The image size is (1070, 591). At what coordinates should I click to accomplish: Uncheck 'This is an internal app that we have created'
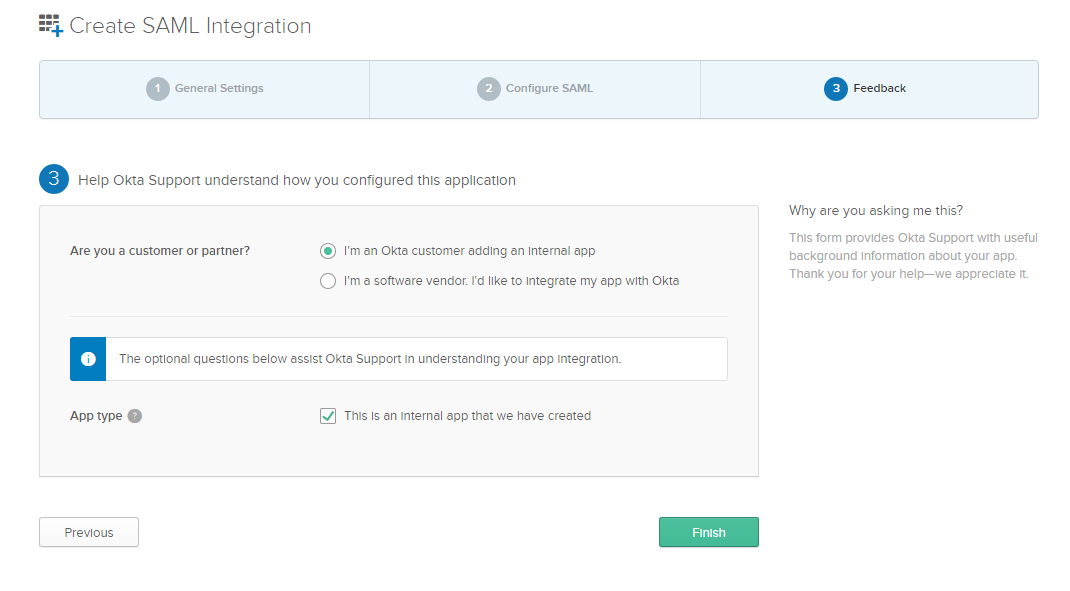coord(328,416)
